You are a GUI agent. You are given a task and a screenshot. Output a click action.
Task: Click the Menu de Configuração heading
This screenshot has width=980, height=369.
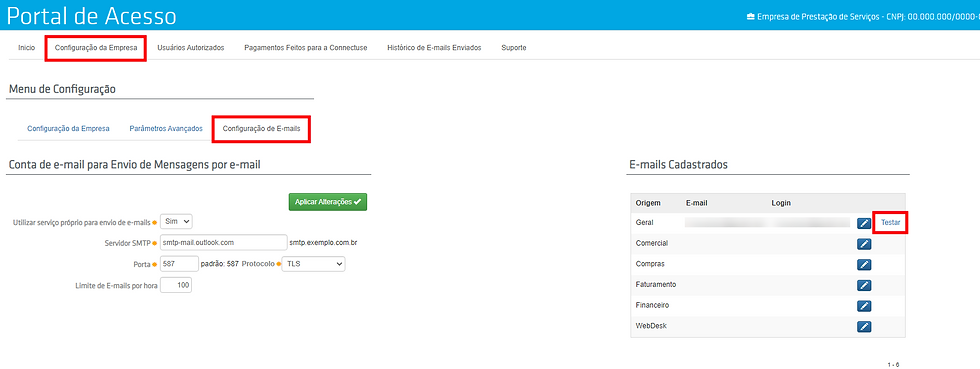click(62, 89)
